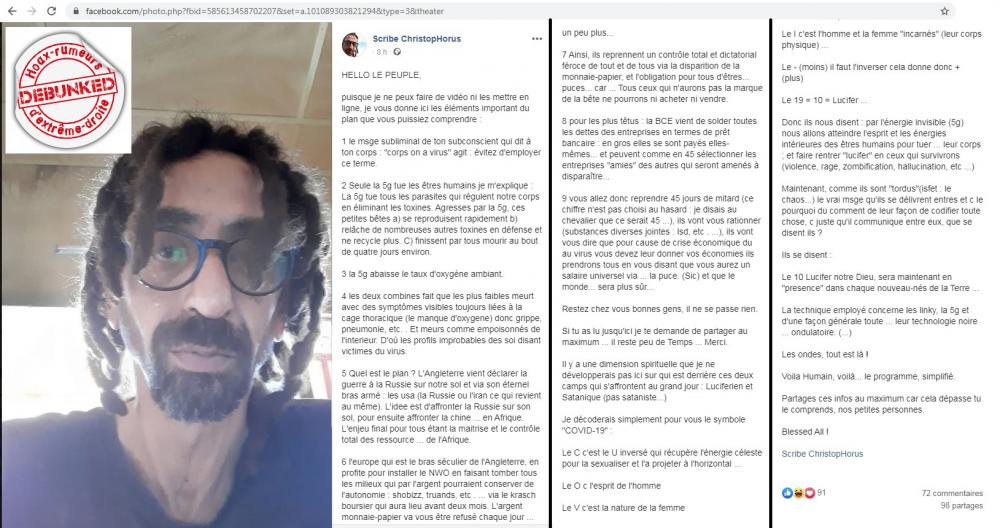Image resolution: width=1000 pixels, height=528 pixels.
Task: Open the three-dots post options menu
Action: pos(537,39)
